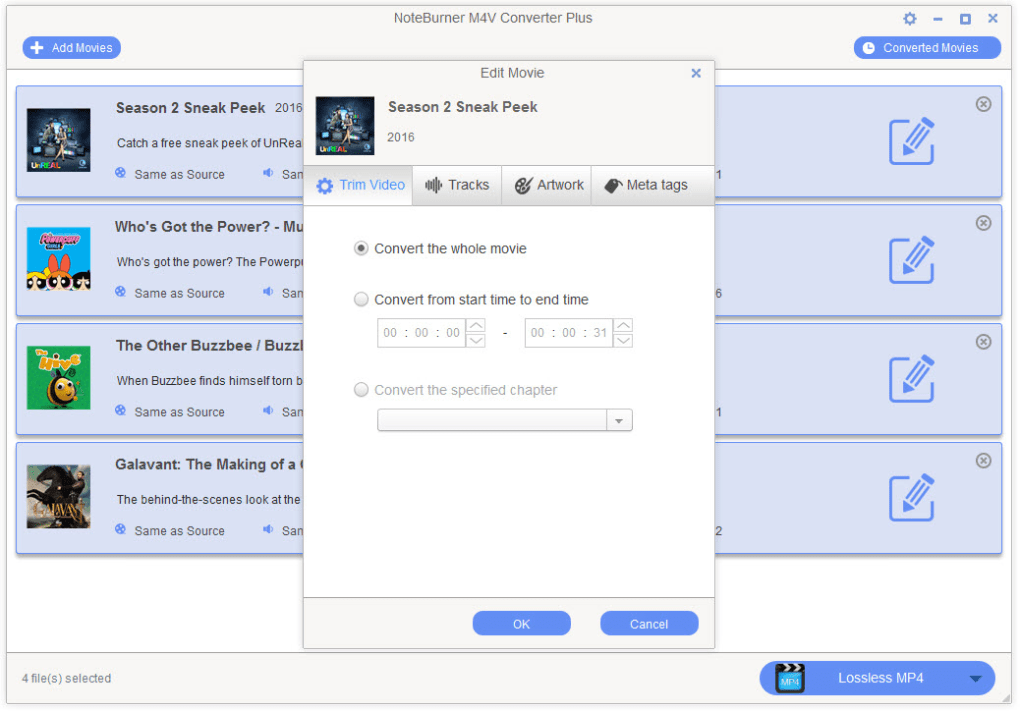Switch to the Artwork tab
The width and height of the screenshot is (1020, 712).
[x=547, y=185]
